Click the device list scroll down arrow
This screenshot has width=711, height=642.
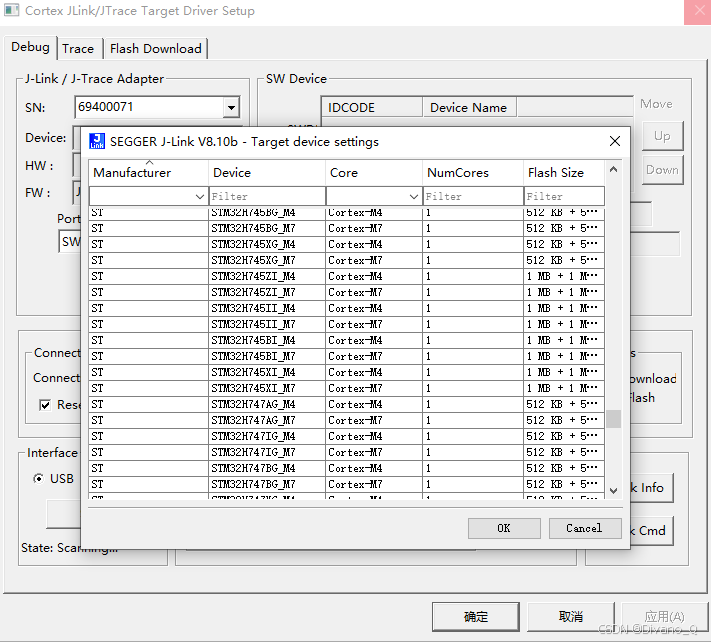click(614, 490)
